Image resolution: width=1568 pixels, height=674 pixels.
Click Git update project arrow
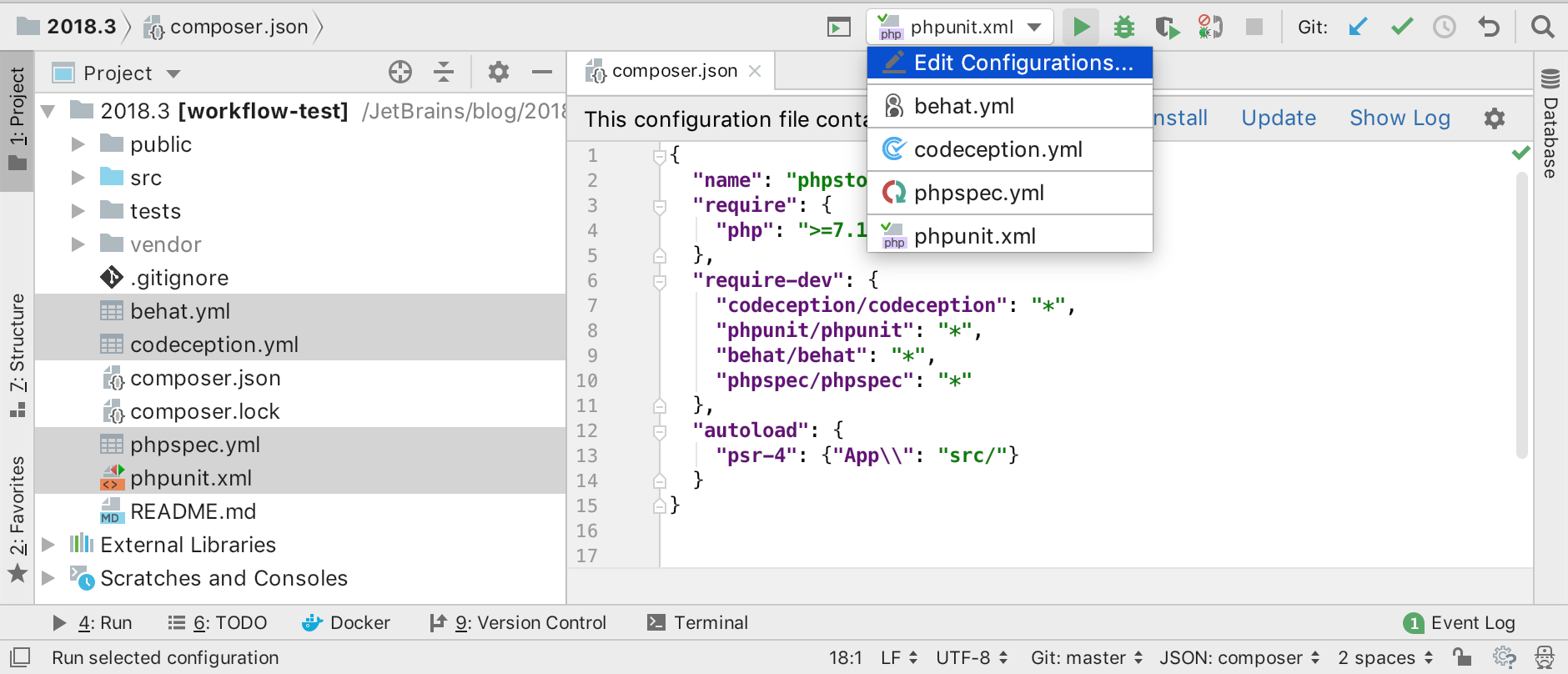(1358, 28)
